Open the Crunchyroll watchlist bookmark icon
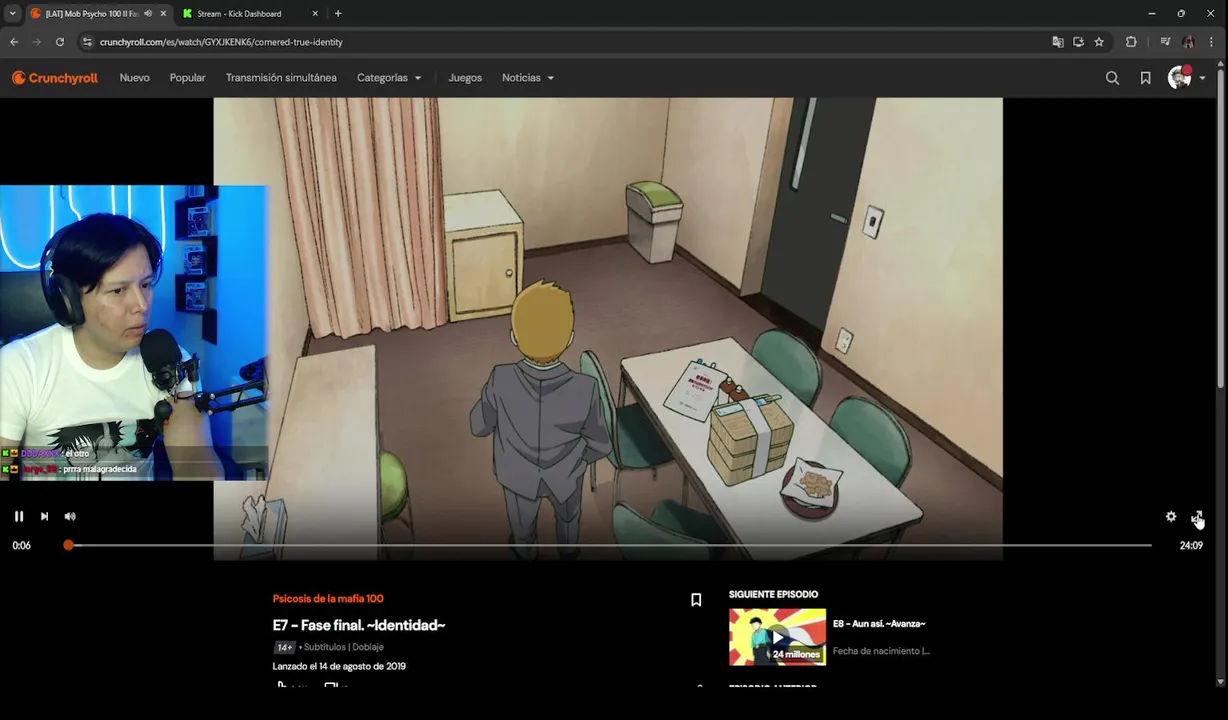This screenshot has width=1228, height=720. coord(1146,78)
